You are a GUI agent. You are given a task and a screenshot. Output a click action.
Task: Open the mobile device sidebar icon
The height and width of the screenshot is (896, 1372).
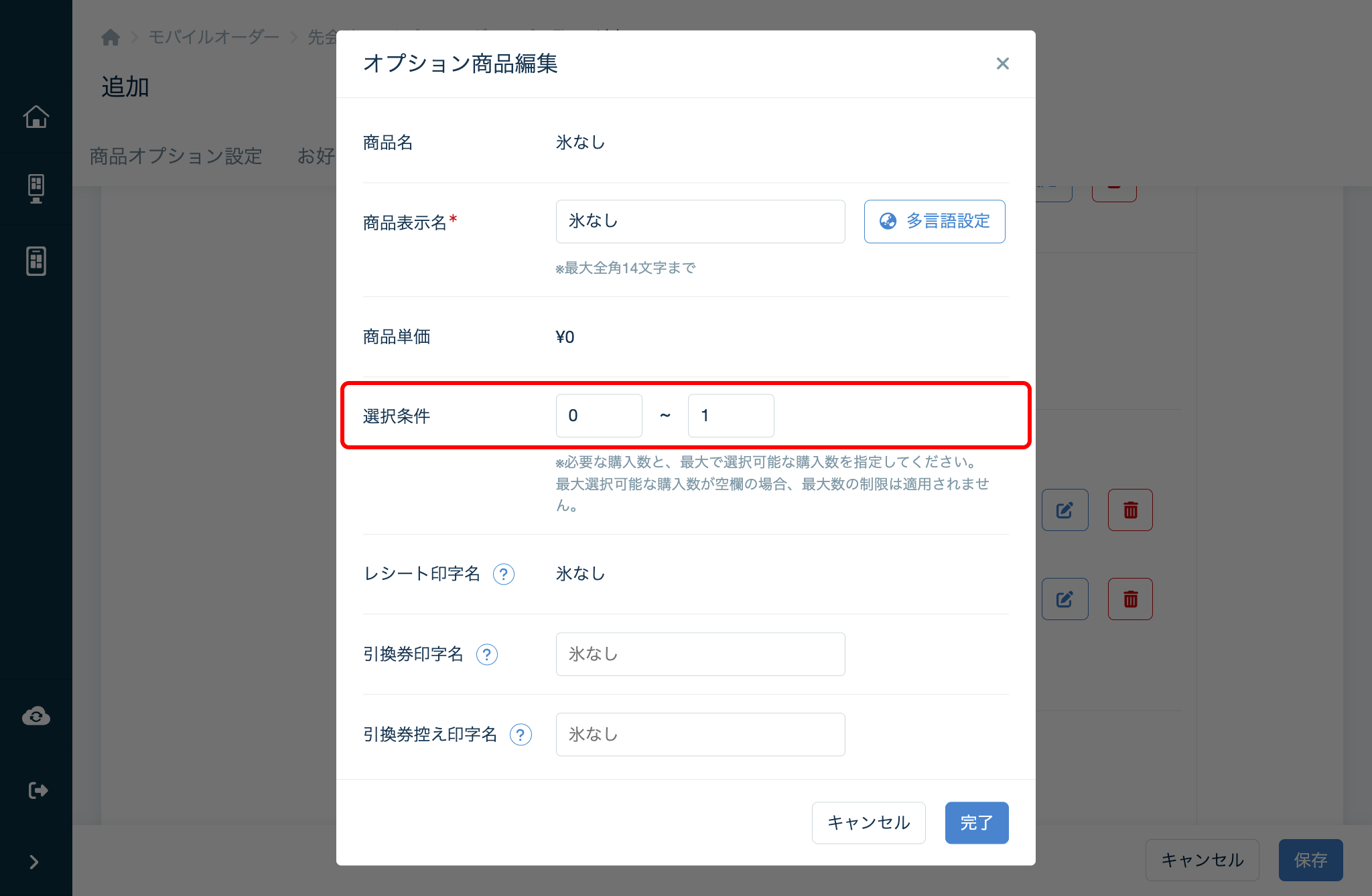click(36, 261)
